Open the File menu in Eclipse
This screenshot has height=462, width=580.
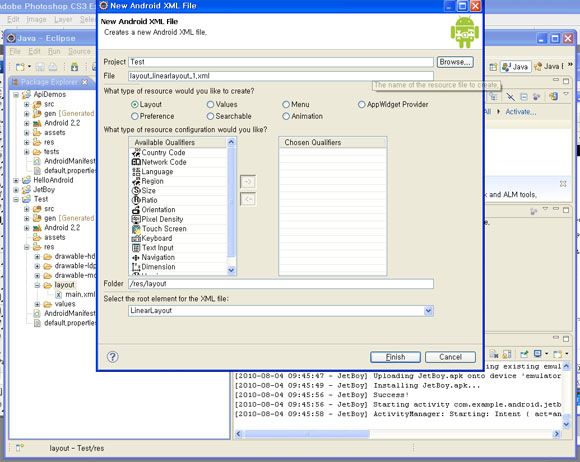click(15, 51)
